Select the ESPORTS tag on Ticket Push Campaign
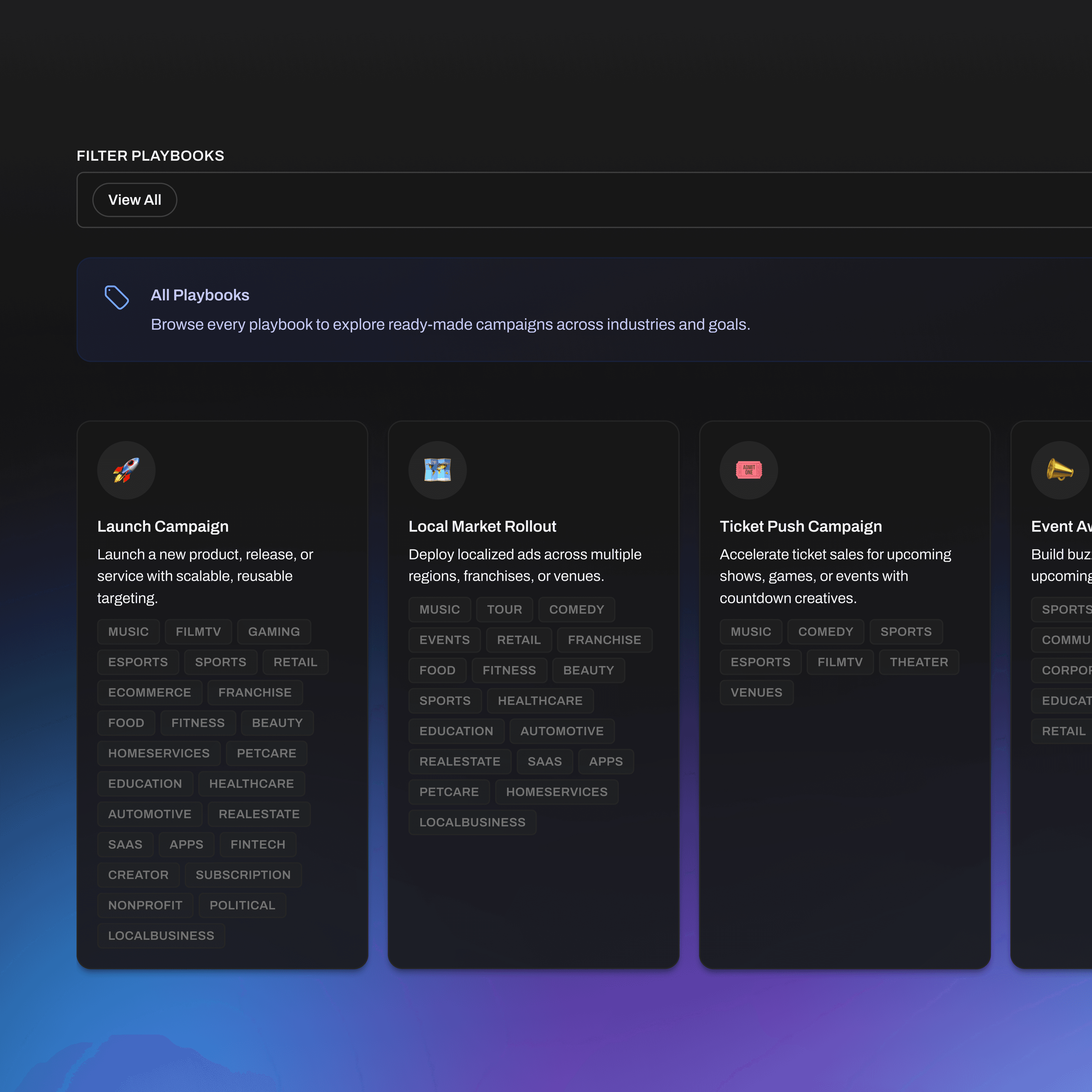 [x=760, y=662]
